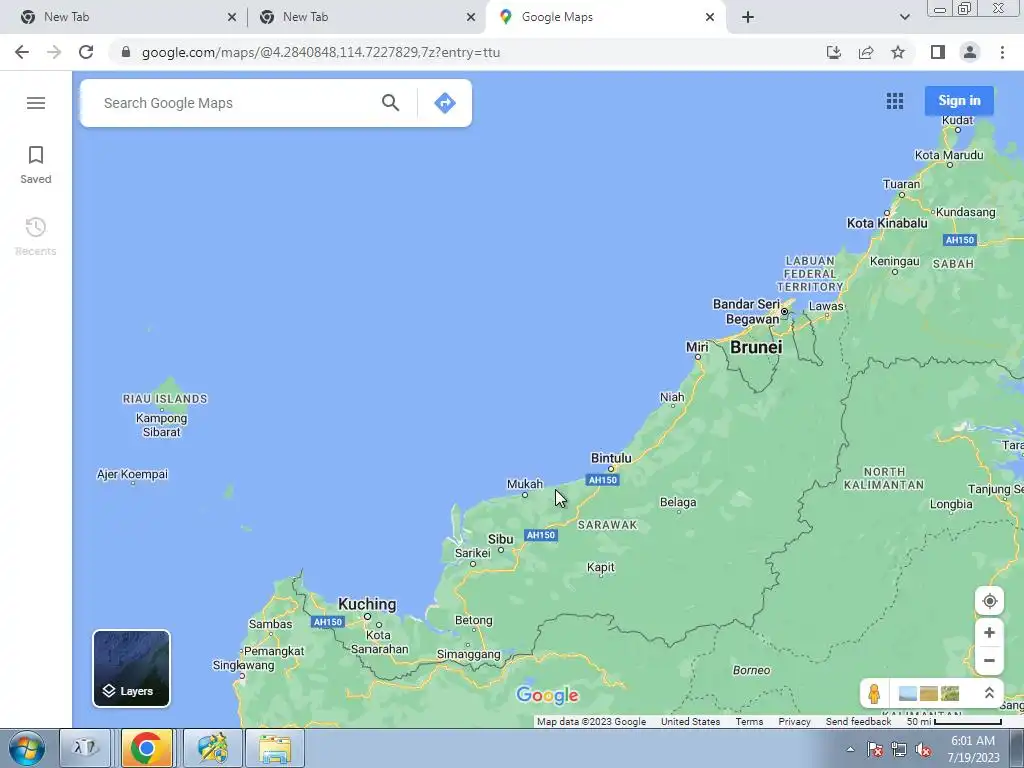Click the Sibu city label
This screenshot has width=1024, height=768.
pos(500,539)
